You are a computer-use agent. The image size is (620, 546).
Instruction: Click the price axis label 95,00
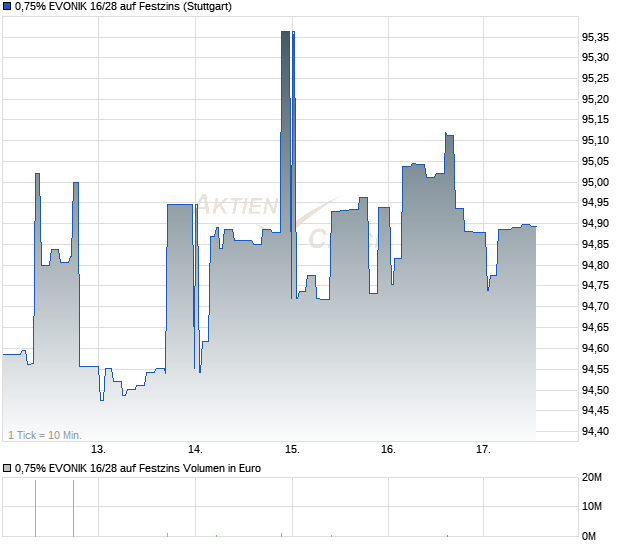(595, 182)
